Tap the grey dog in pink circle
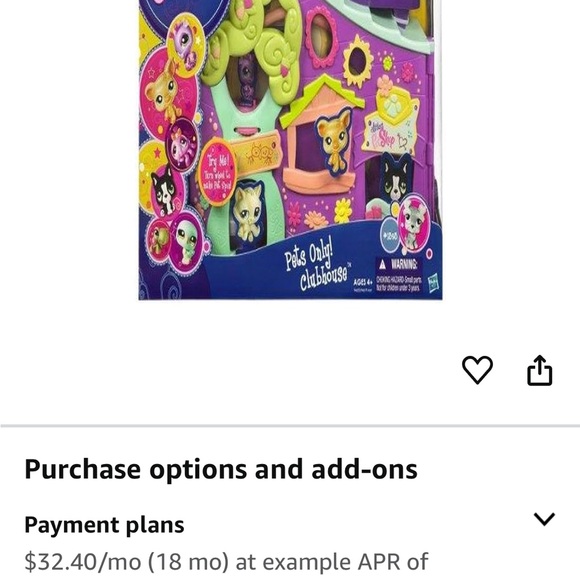The height and width of the screenshot is (580, 580). pos(414,222)
